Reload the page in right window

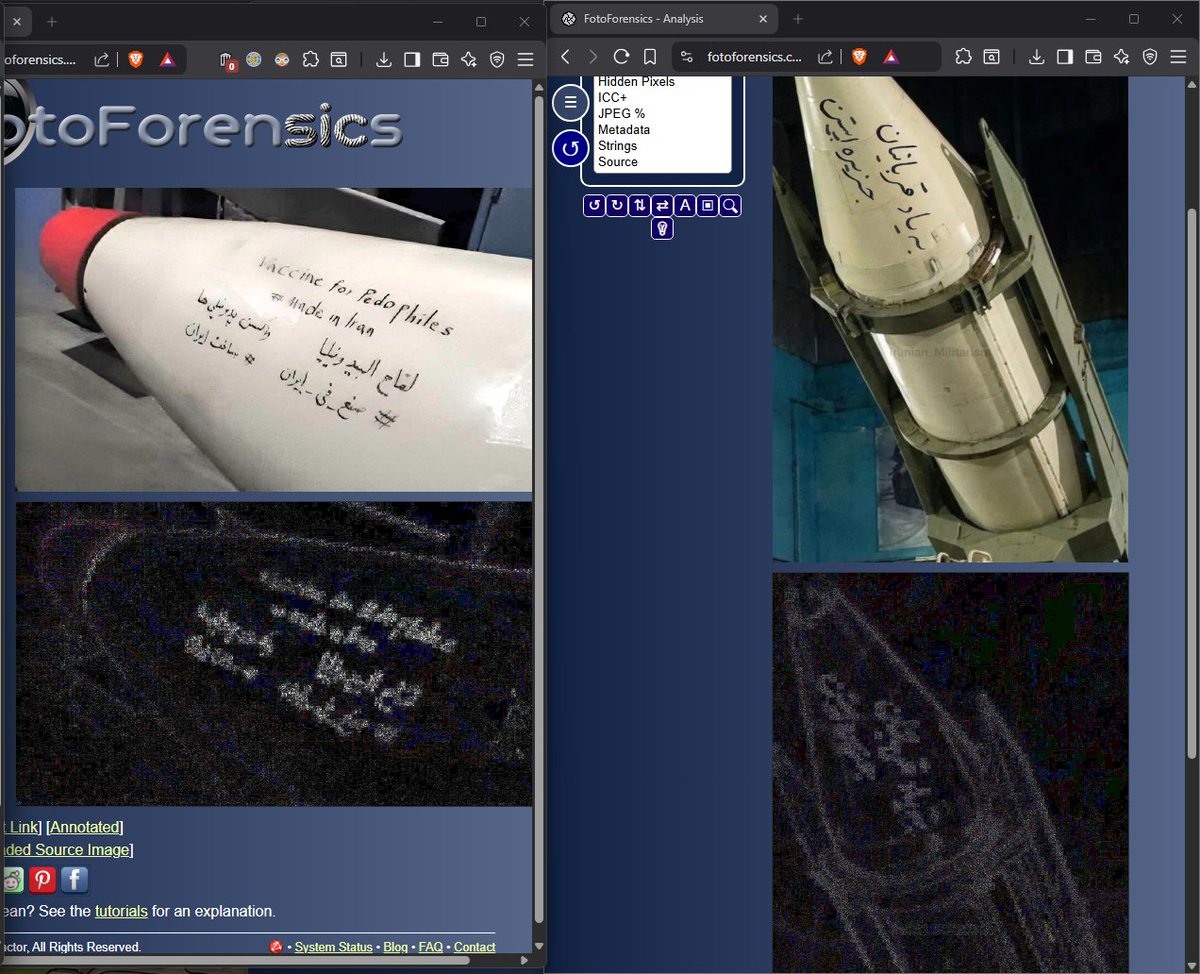[621, 57]
